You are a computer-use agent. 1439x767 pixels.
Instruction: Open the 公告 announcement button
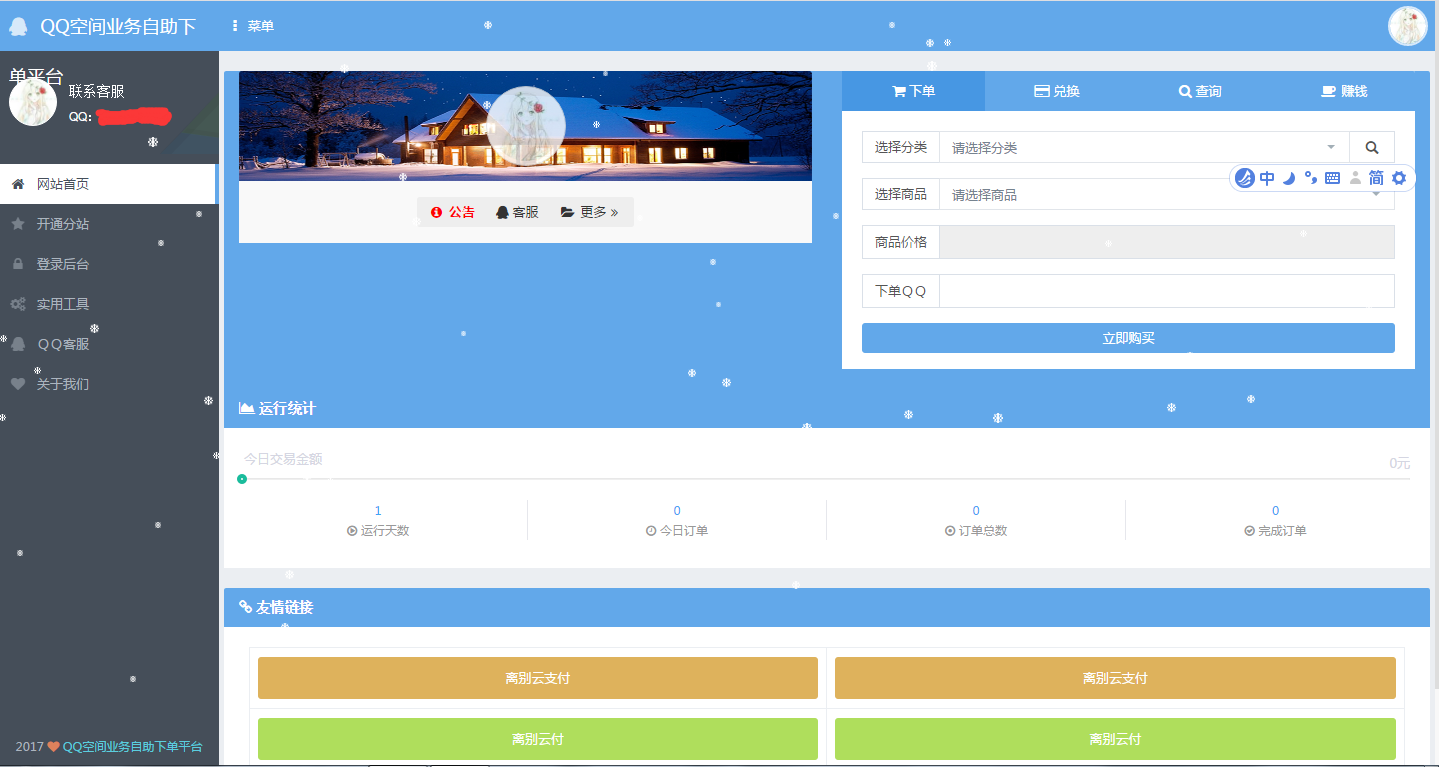click(453, 212)
